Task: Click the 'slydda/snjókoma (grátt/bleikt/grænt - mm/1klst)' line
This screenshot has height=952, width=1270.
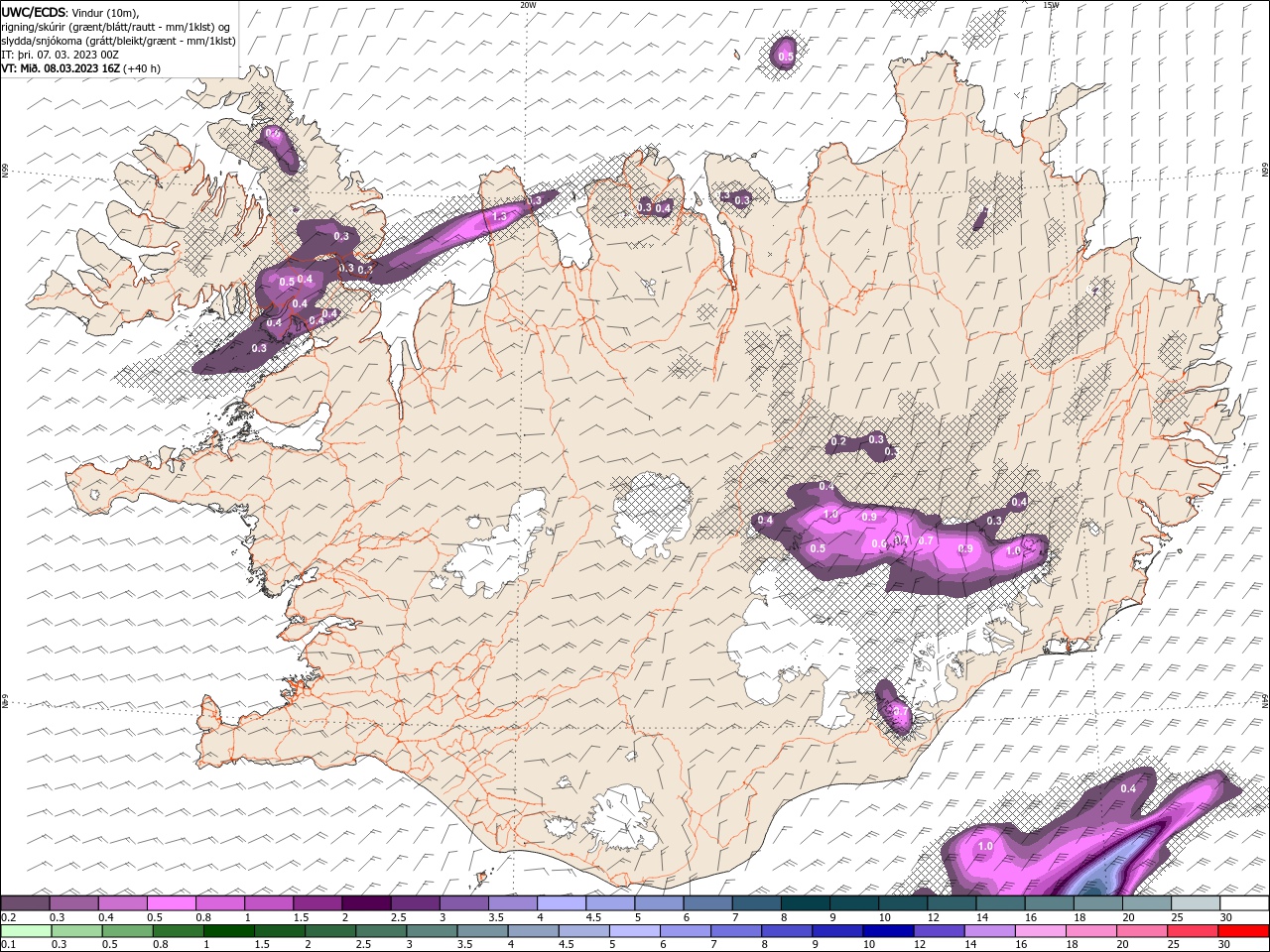Action: [118, 41]
